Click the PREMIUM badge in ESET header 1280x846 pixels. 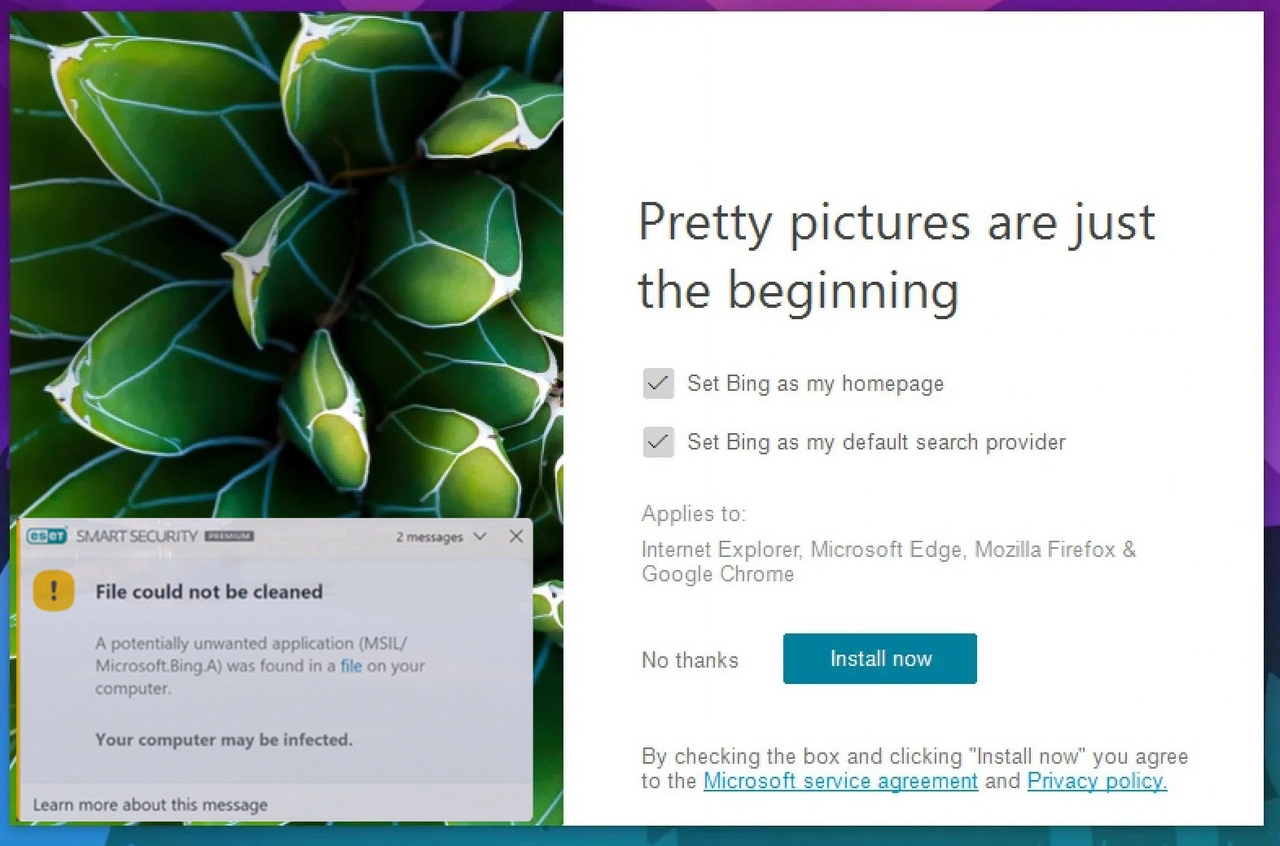229,537
